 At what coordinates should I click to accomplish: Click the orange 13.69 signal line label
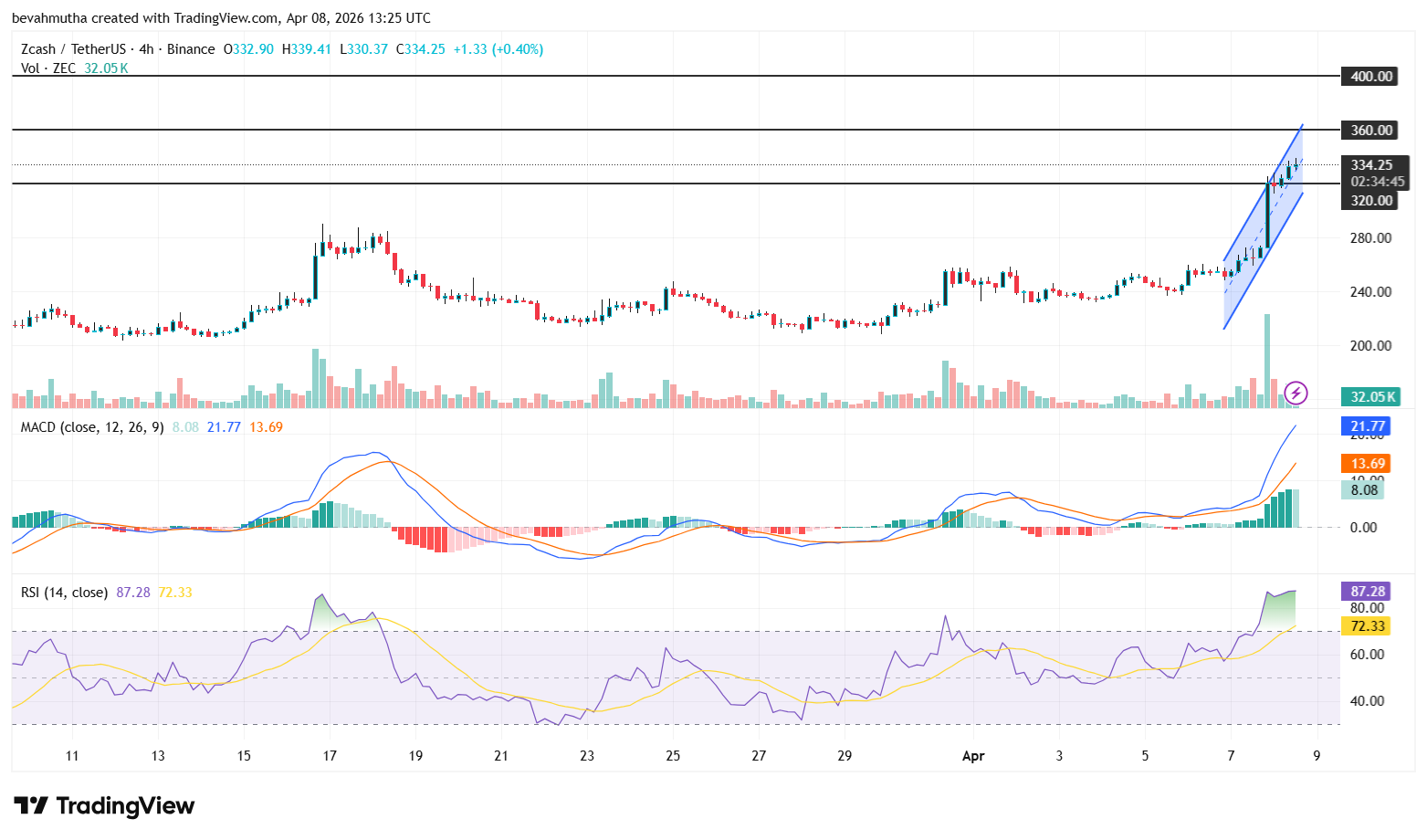[1366, 463]
